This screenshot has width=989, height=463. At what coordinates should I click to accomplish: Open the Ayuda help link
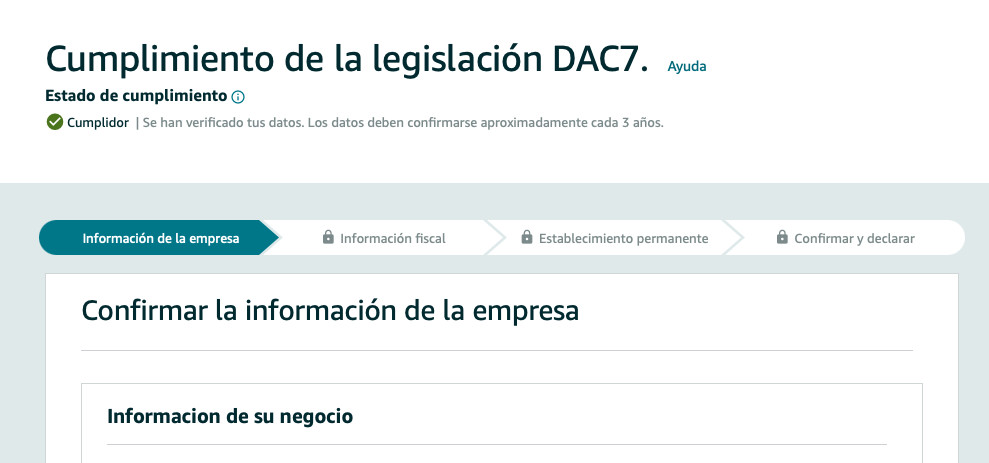(x=687, y=66)
